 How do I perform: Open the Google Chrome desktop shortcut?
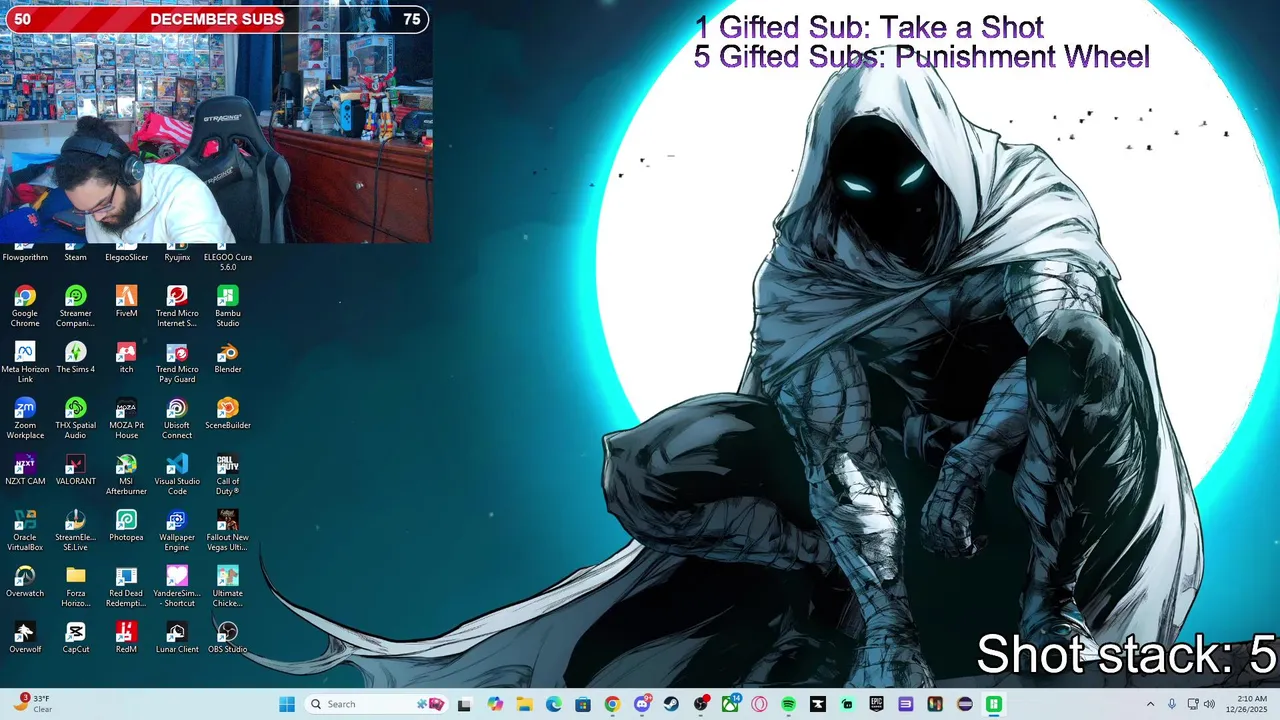point(25,307)
